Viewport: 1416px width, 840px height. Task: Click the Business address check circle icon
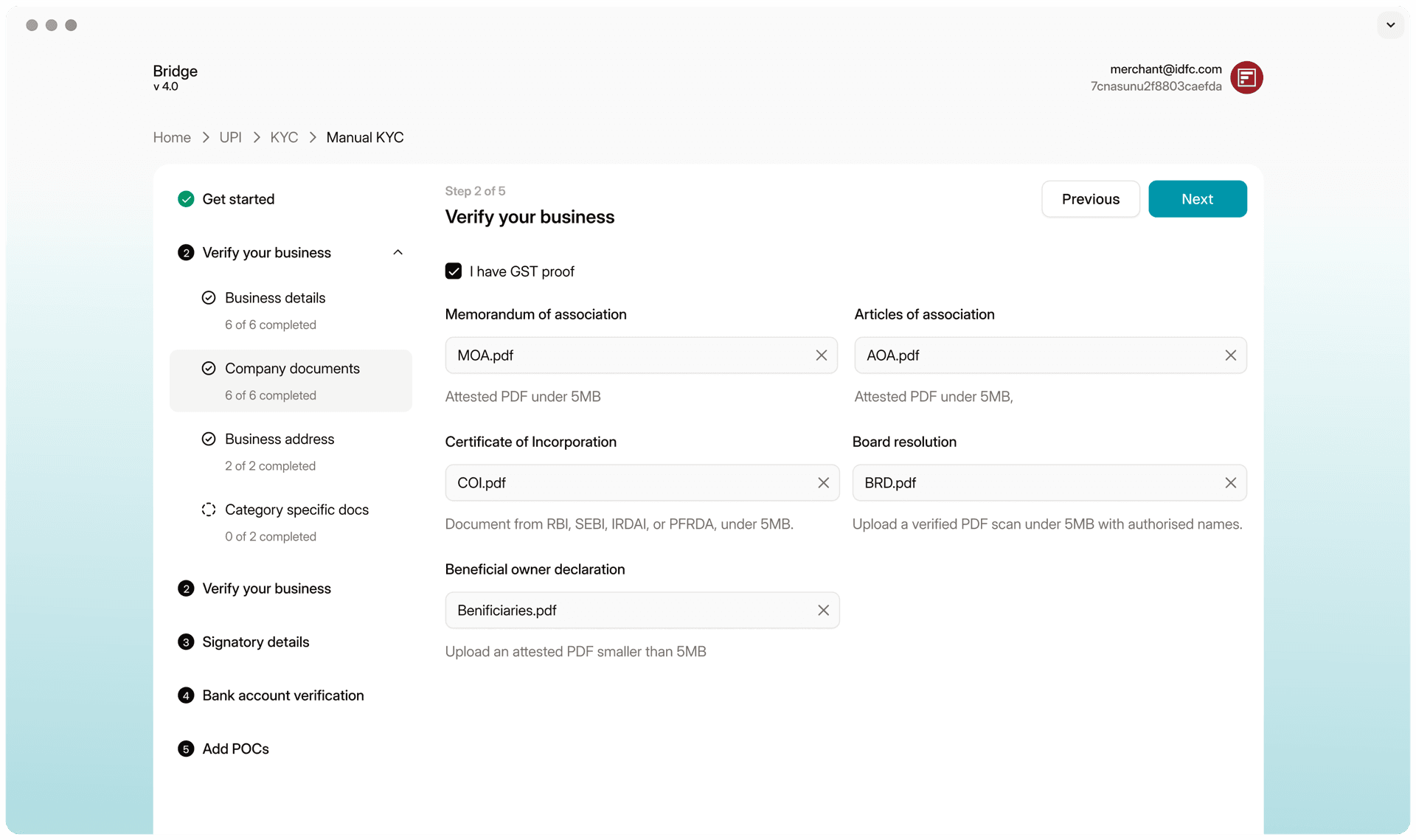209,440
